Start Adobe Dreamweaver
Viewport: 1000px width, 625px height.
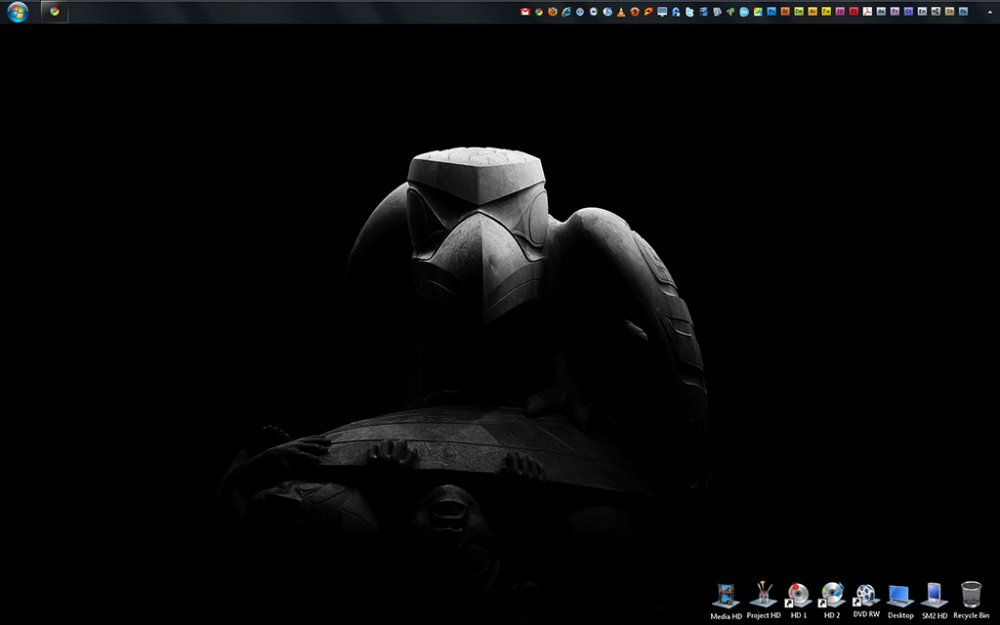coord(801,12)
